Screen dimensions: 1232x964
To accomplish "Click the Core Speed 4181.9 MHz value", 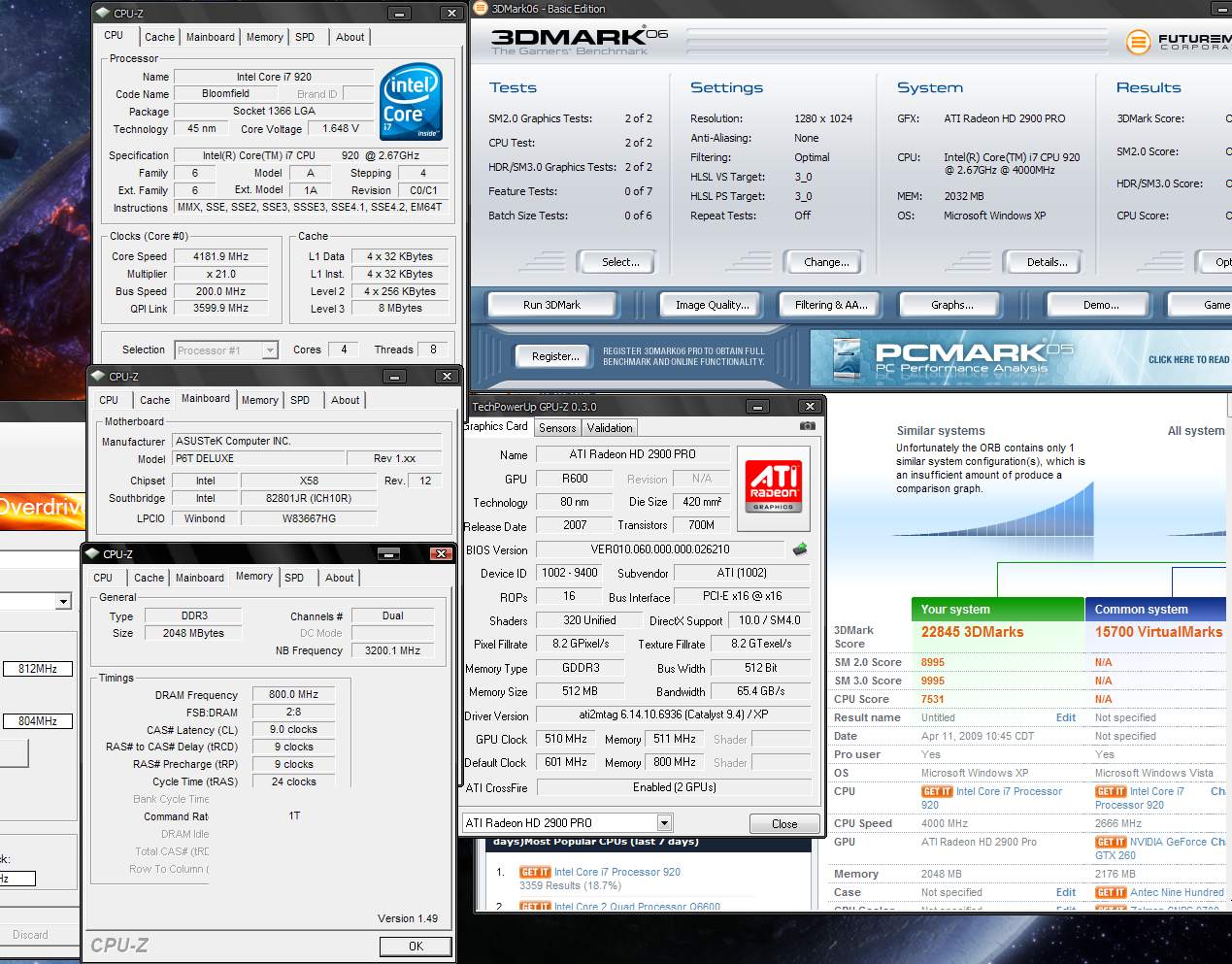I will pyautogui.click(x=221, y=256).
